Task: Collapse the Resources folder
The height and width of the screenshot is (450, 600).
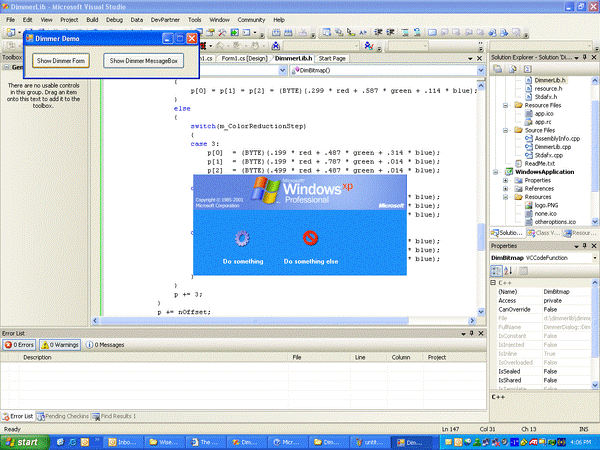Action: pos(505,197)
